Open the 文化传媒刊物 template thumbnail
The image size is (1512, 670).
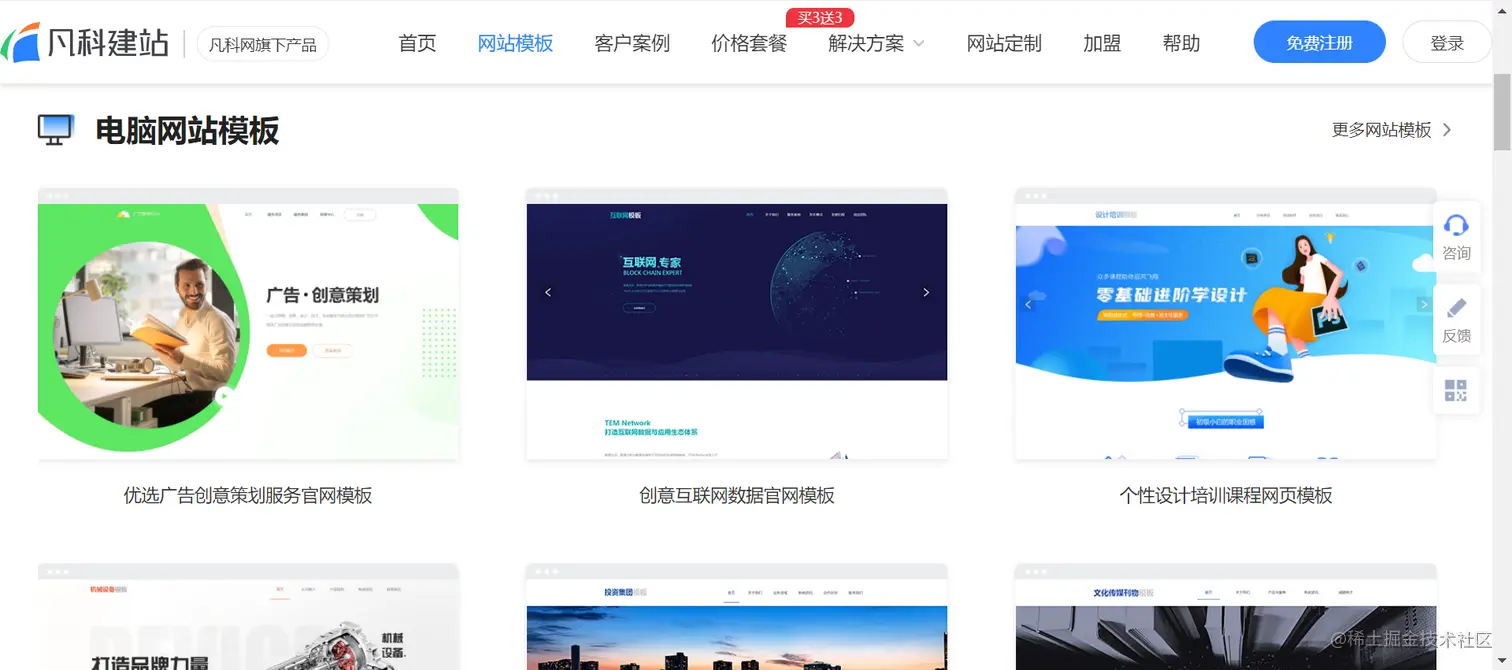1226,617
